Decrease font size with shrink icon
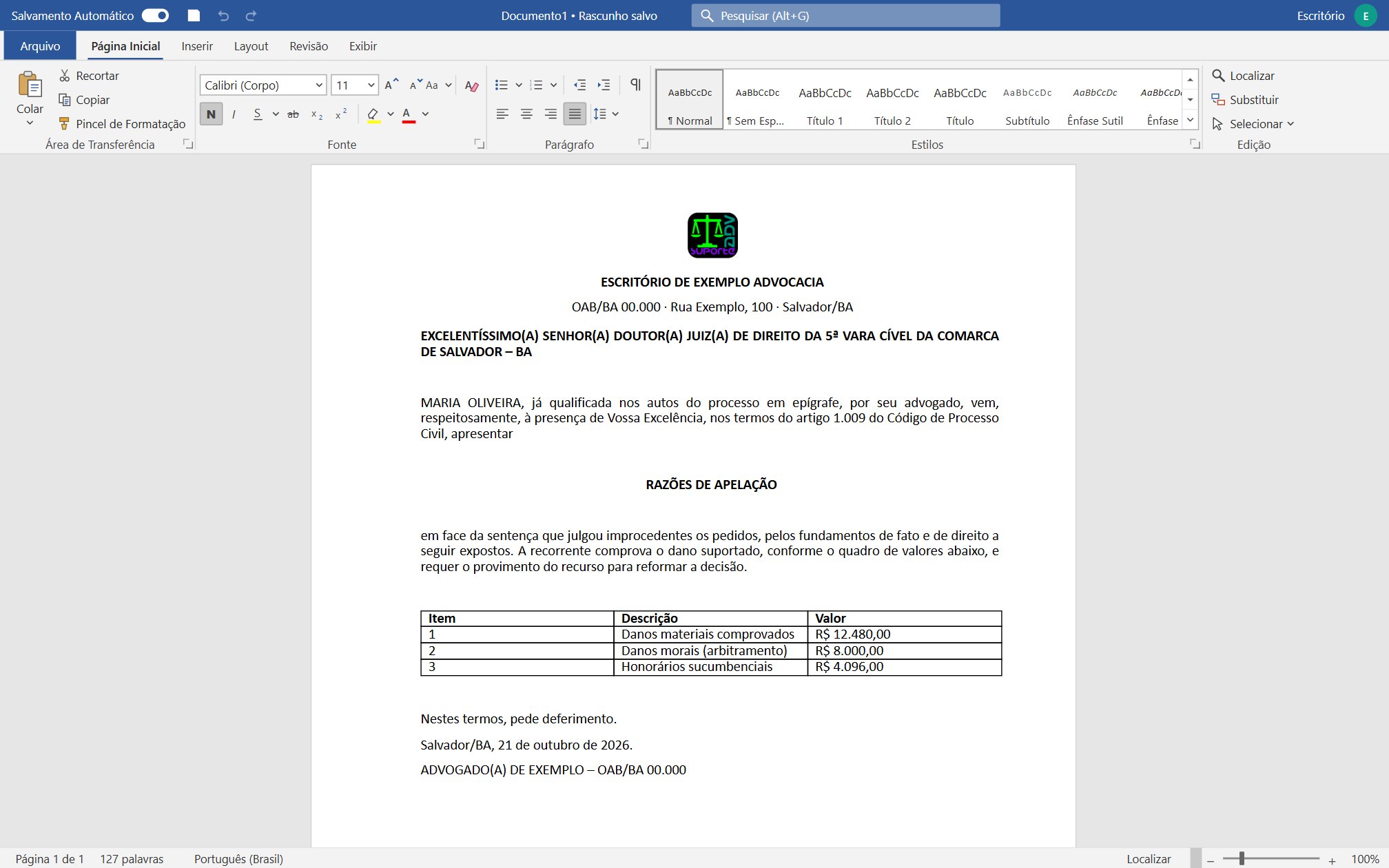The image size is (1389, 868). pyautogui.click(x=415, y=85)
